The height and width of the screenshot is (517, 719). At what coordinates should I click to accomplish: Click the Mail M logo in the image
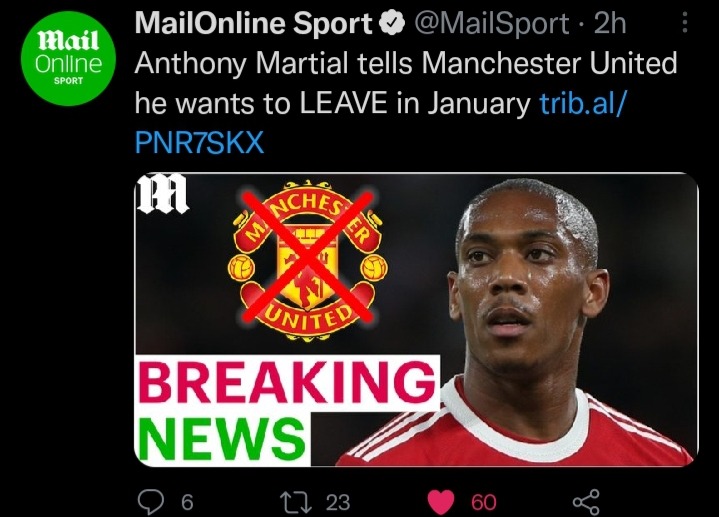(x=162, y=195)
